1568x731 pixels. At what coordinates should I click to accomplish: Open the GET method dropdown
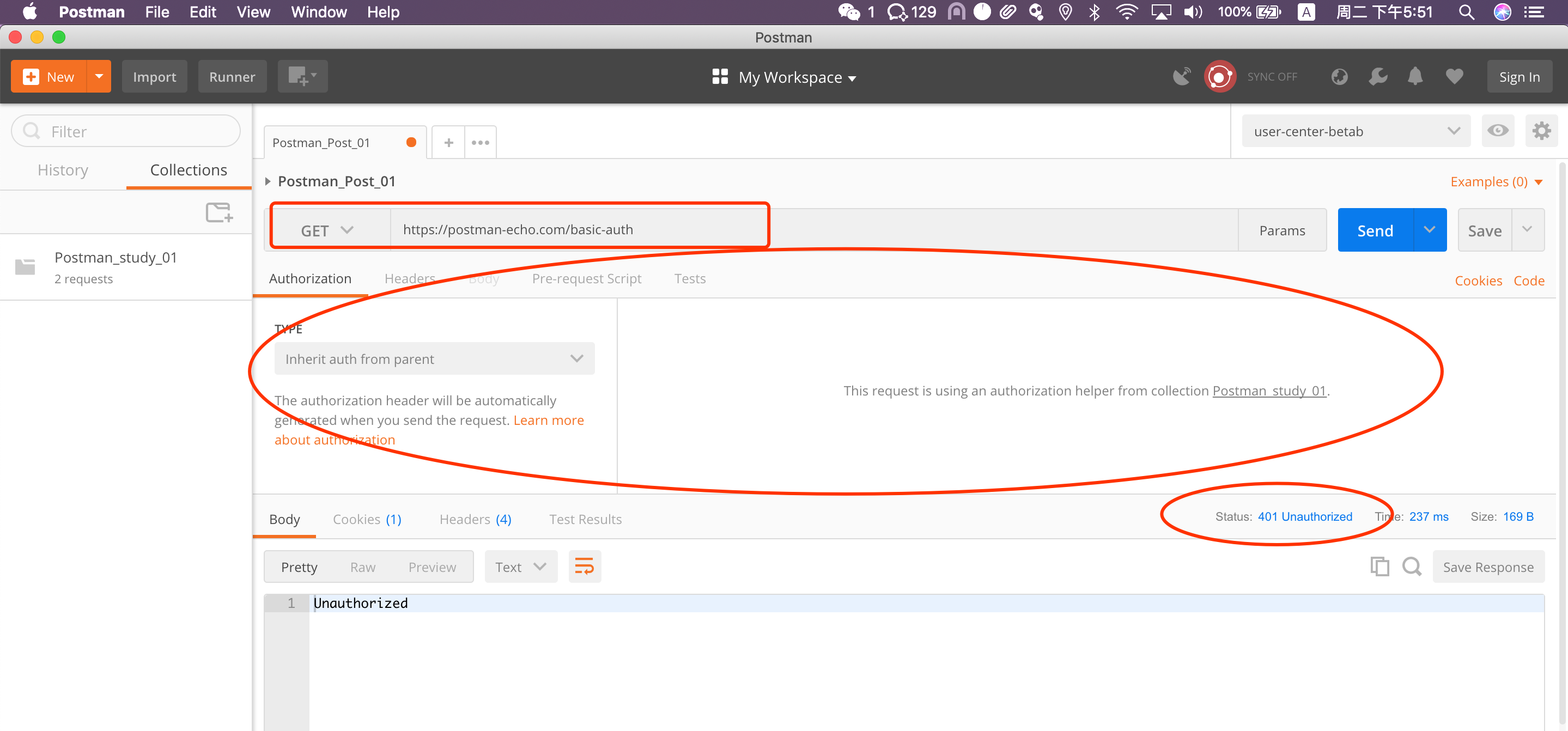click(x=327, y=230)
